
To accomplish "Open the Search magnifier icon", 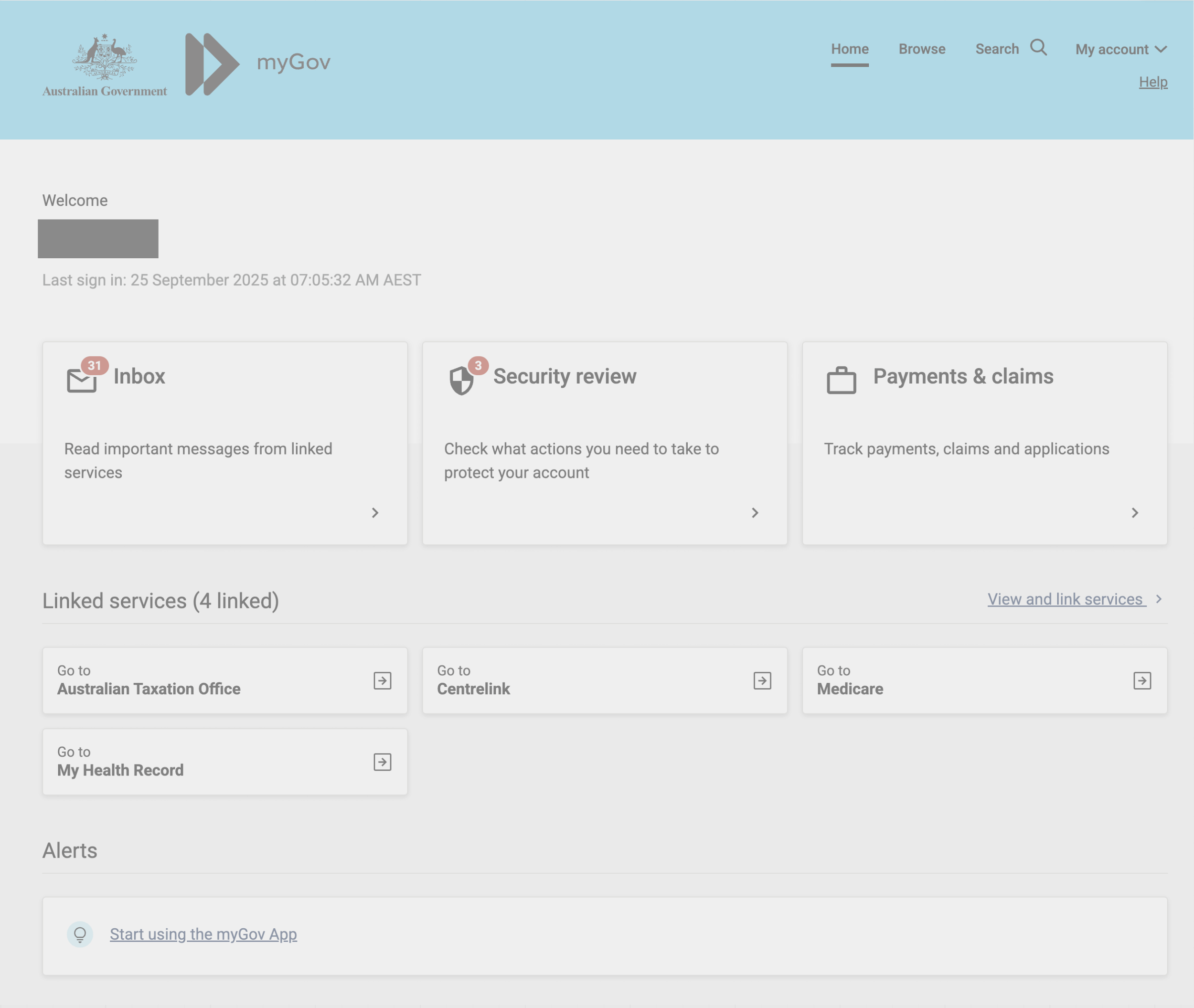I will point(1038,48).
